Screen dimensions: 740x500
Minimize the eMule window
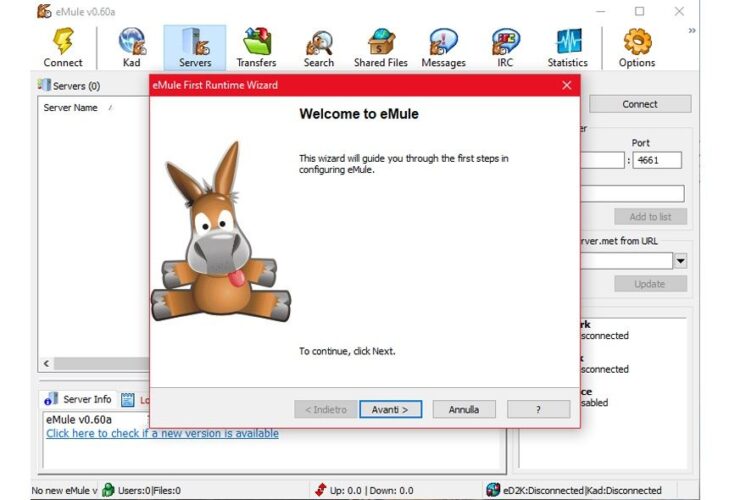click(600, 11)
